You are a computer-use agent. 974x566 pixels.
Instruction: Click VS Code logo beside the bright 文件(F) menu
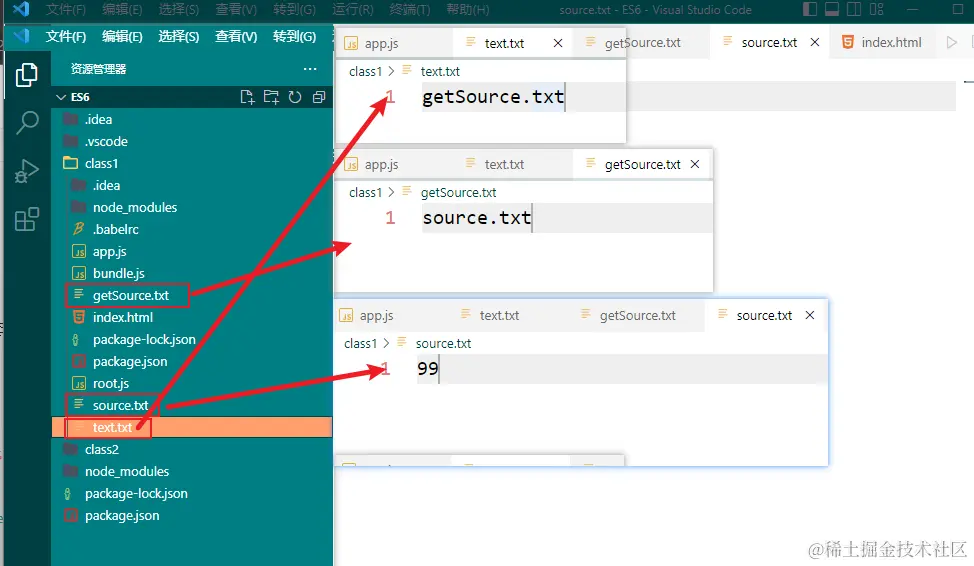[x=22, y=36]
